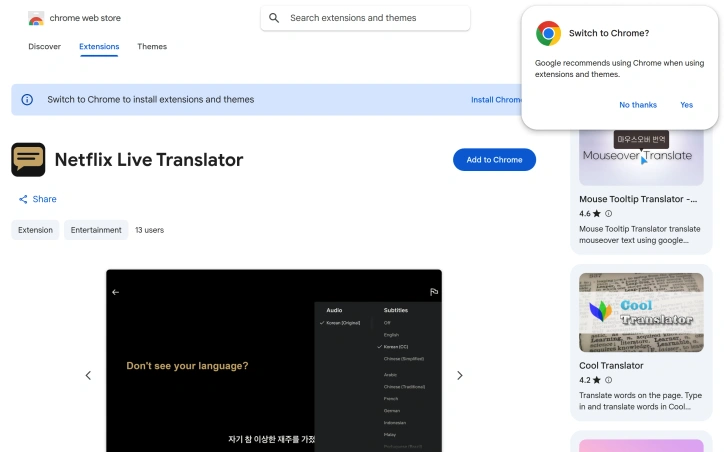Click the Netflix Live Translator screenshot preview
The image size is (724, 452).
tap(274, 361)
